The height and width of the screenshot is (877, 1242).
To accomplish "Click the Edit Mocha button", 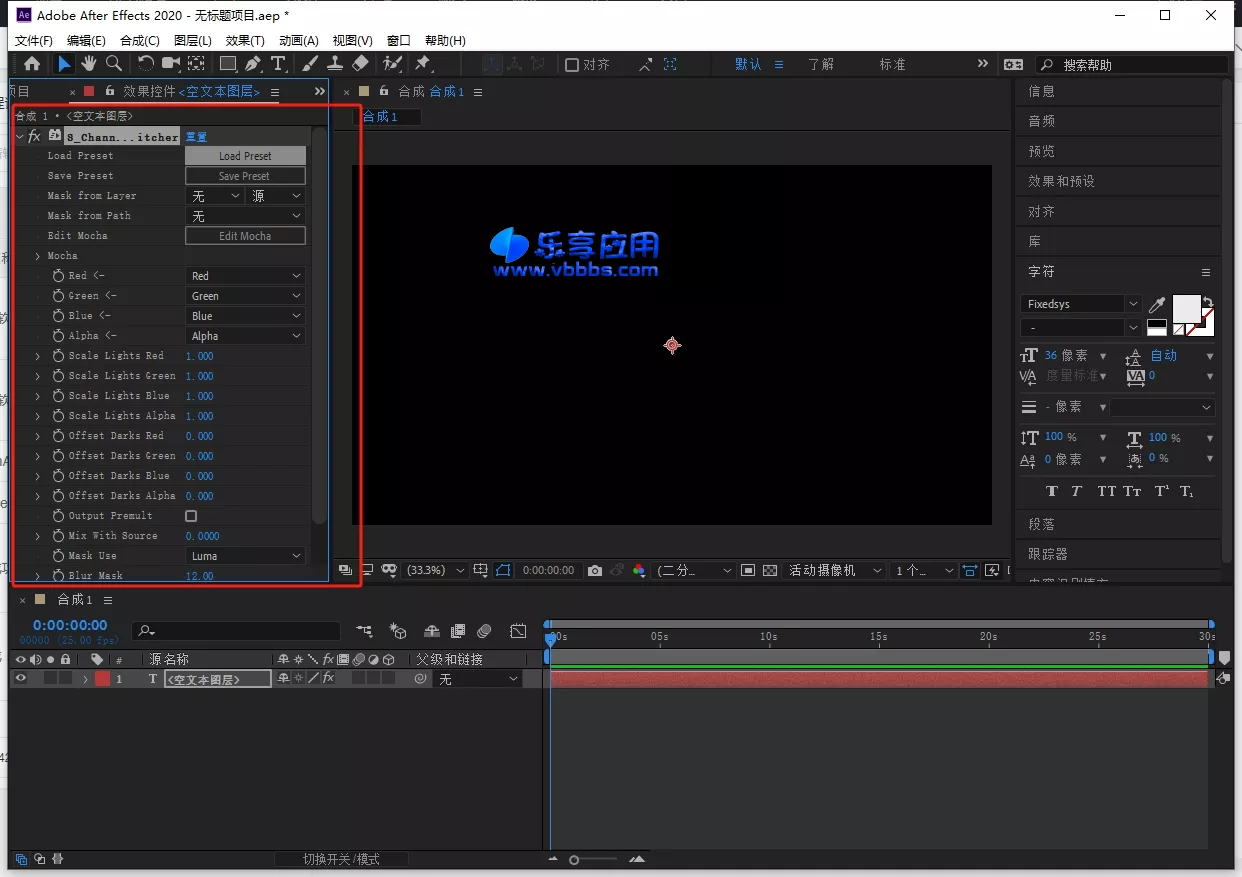I will tap(245, 235).
